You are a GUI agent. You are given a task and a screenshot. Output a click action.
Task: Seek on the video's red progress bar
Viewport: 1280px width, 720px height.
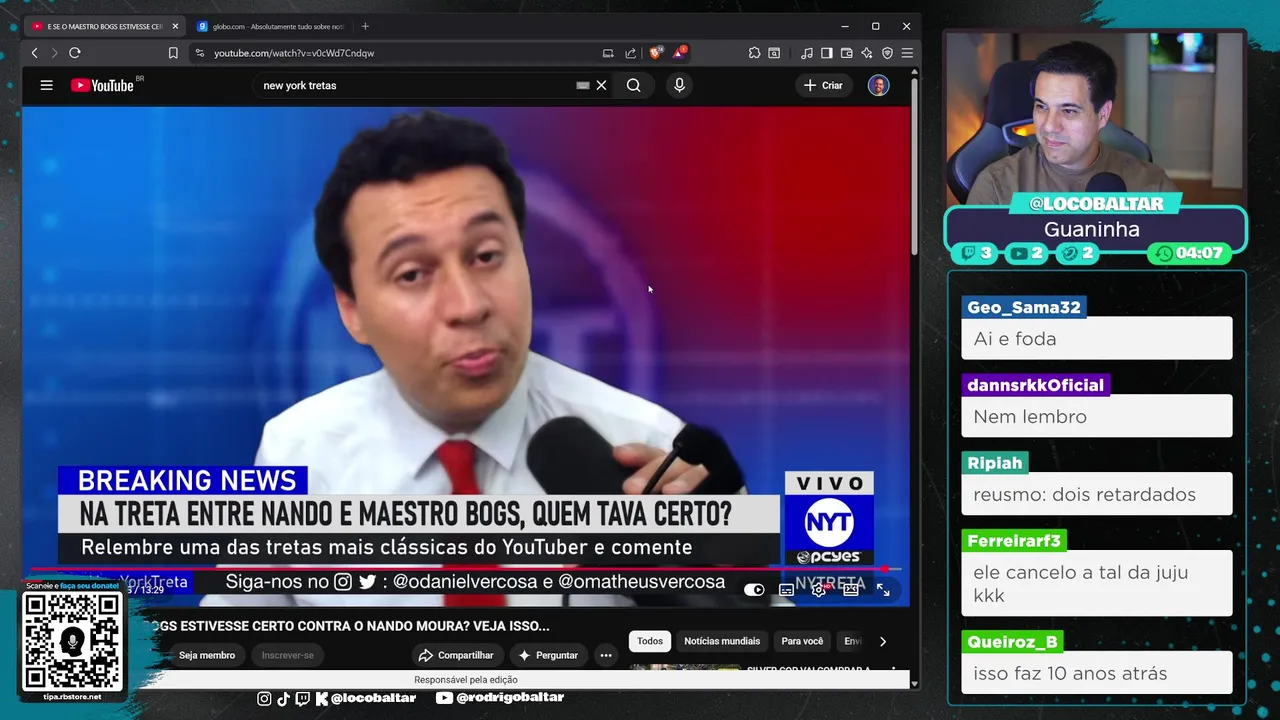click(466, 569)
